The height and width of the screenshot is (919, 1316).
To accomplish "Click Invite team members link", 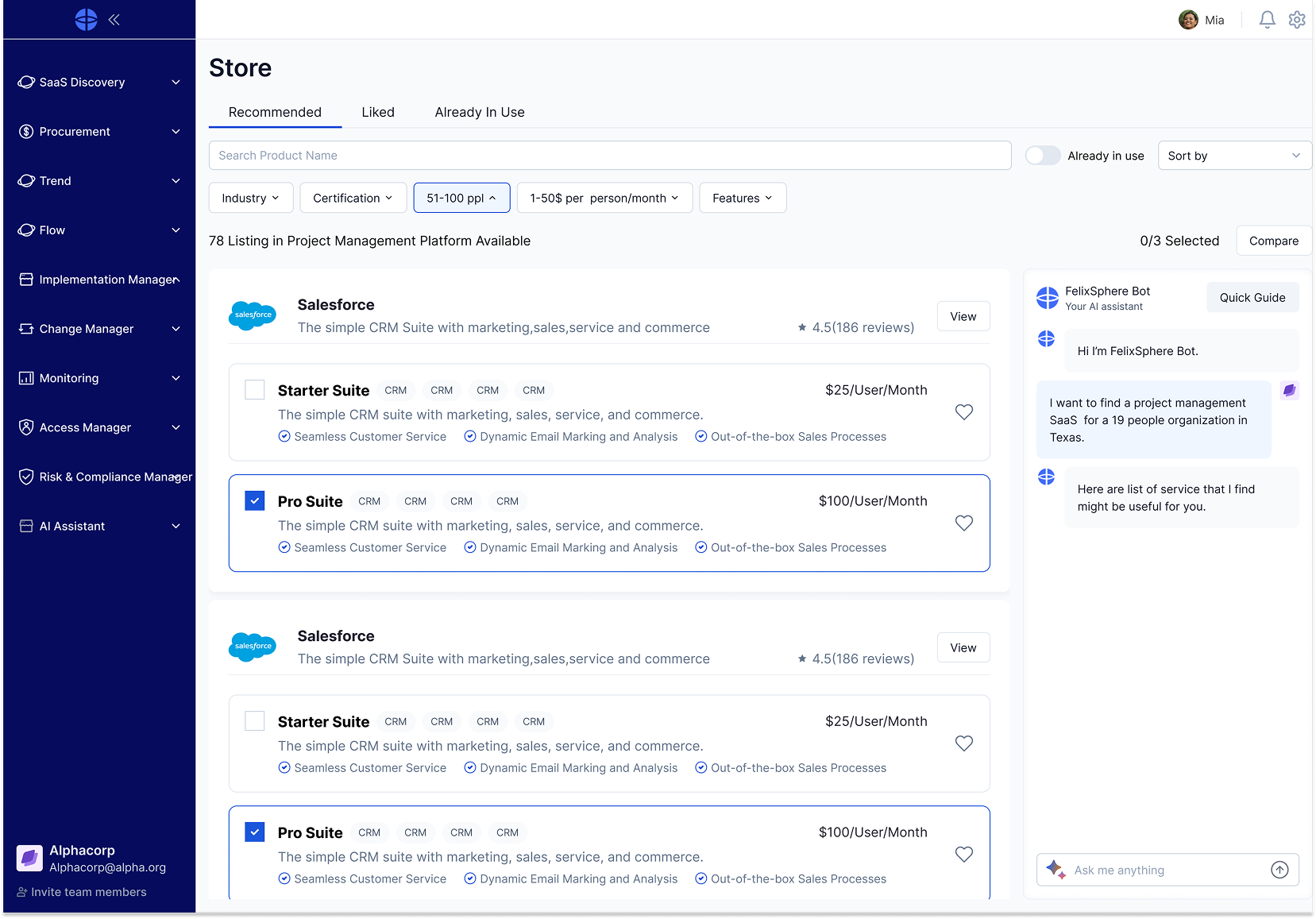I will pos(82,892).
